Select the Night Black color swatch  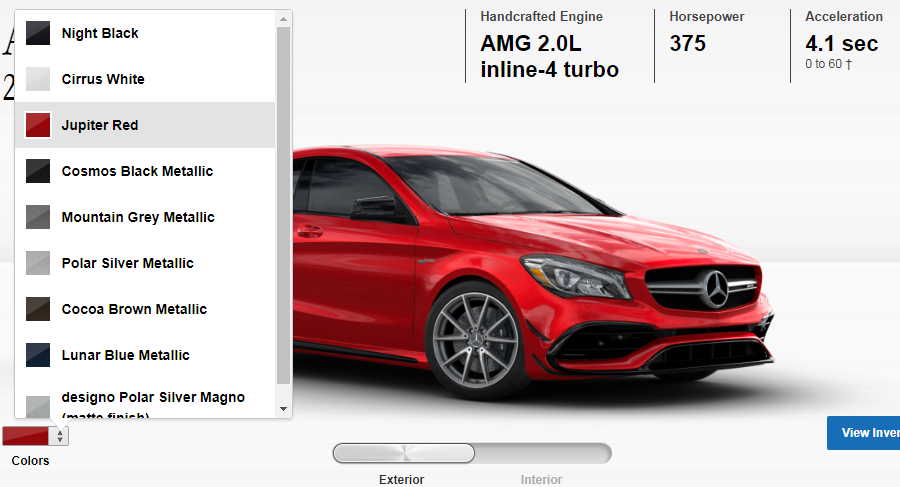tap(38, 33)
